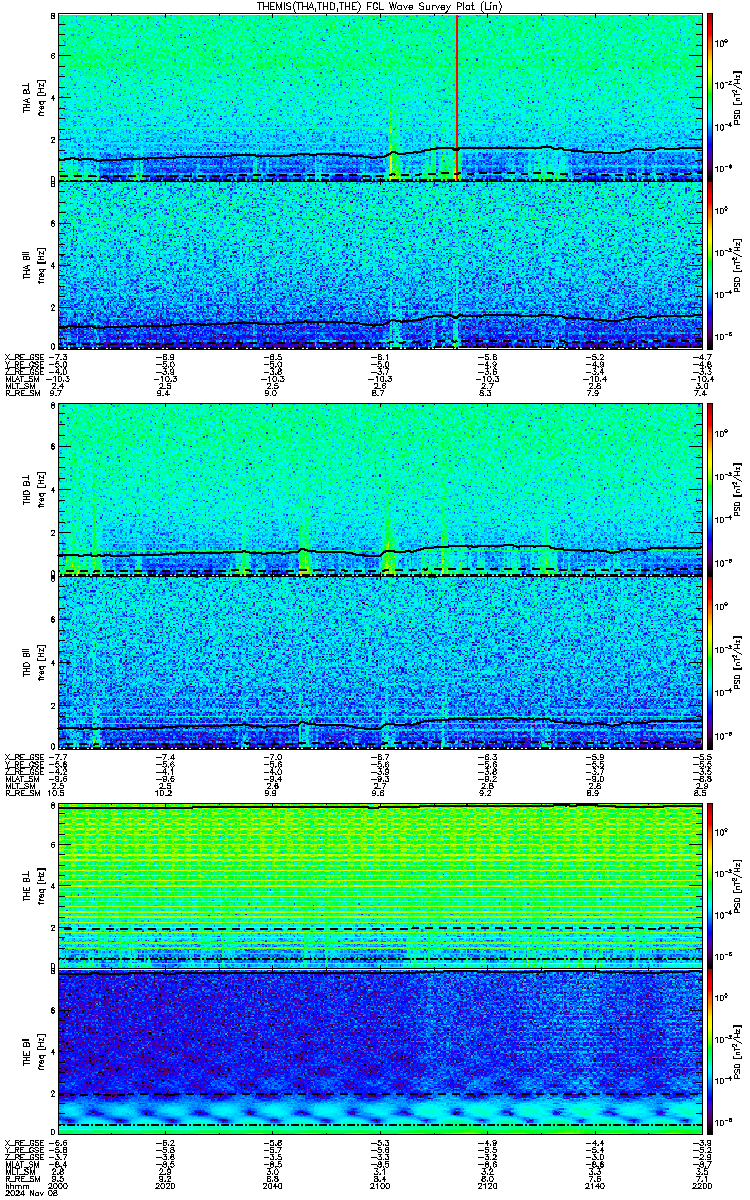Click the 'PSD [nT²/Hz]' label beside THD B⊥ color bar

(738, 489)
